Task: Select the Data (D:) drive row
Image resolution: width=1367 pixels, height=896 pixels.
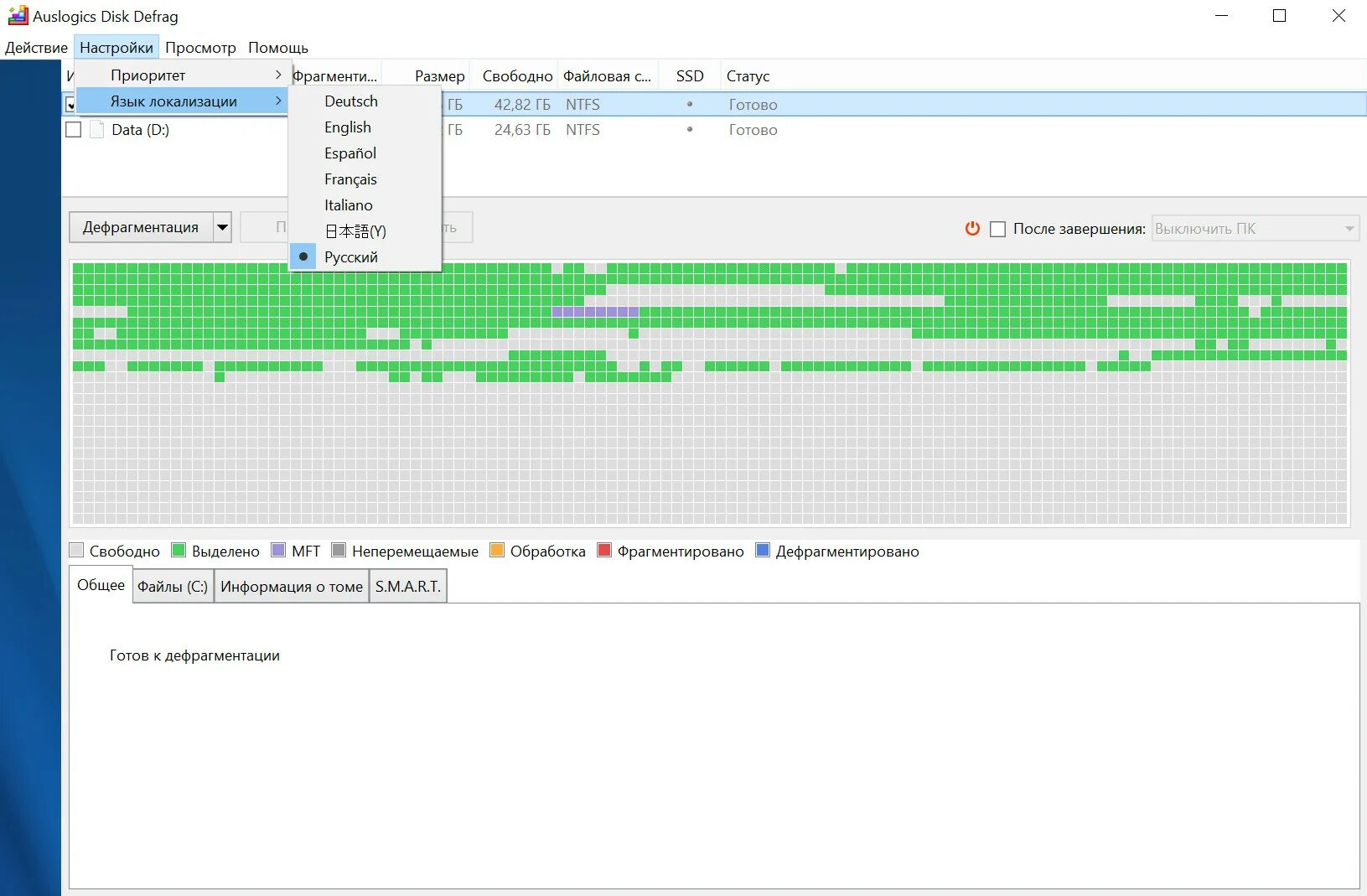Action: click(x=714, y=130)
